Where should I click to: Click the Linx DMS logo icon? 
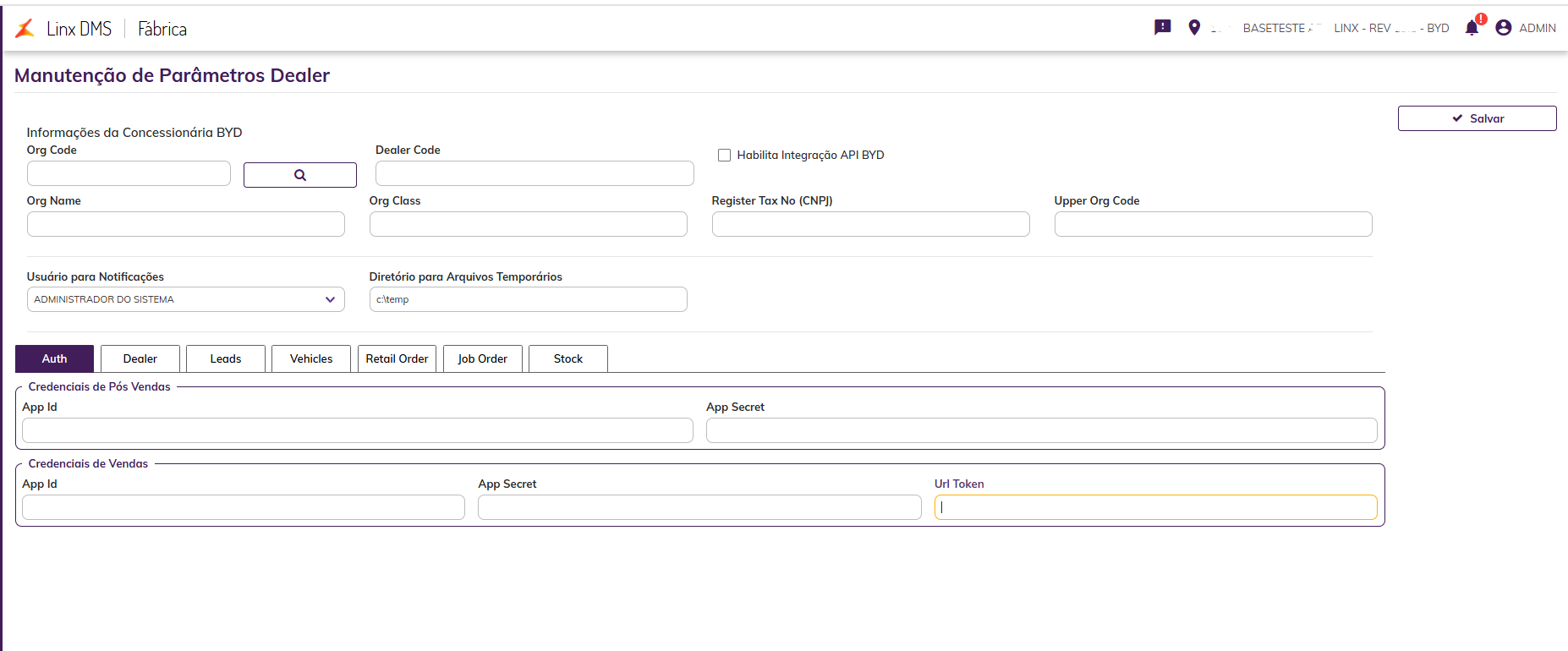[x=25, y=29]
